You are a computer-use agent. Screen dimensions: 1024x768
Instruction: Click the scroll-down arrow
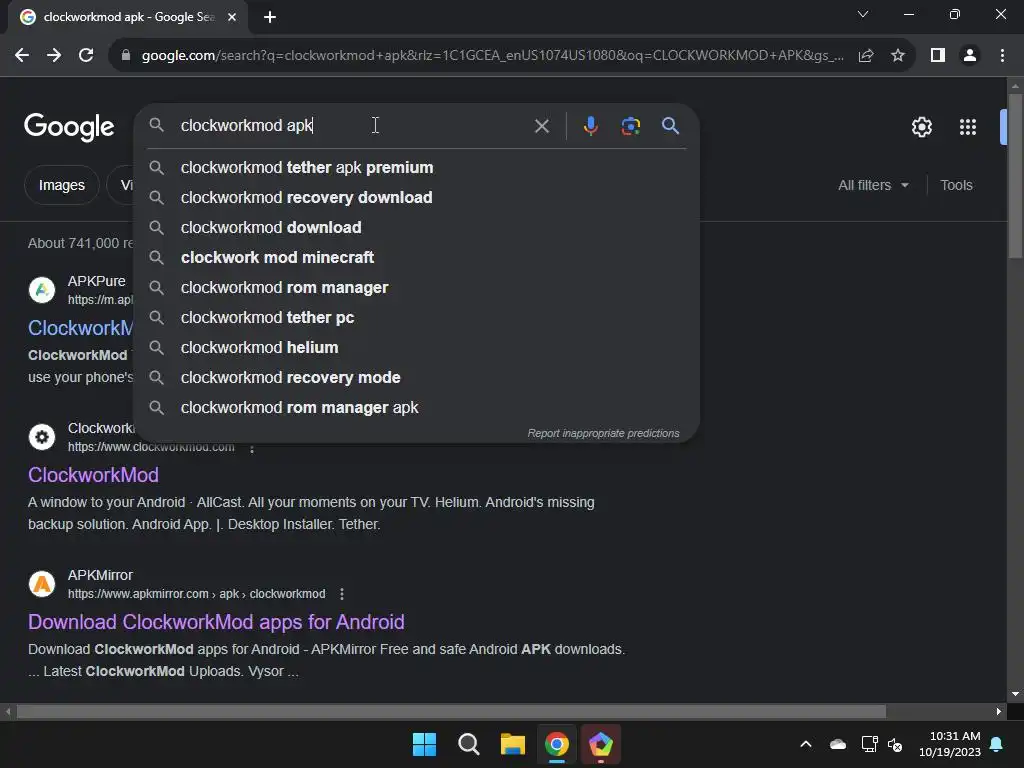click(x=1015, y=694)
